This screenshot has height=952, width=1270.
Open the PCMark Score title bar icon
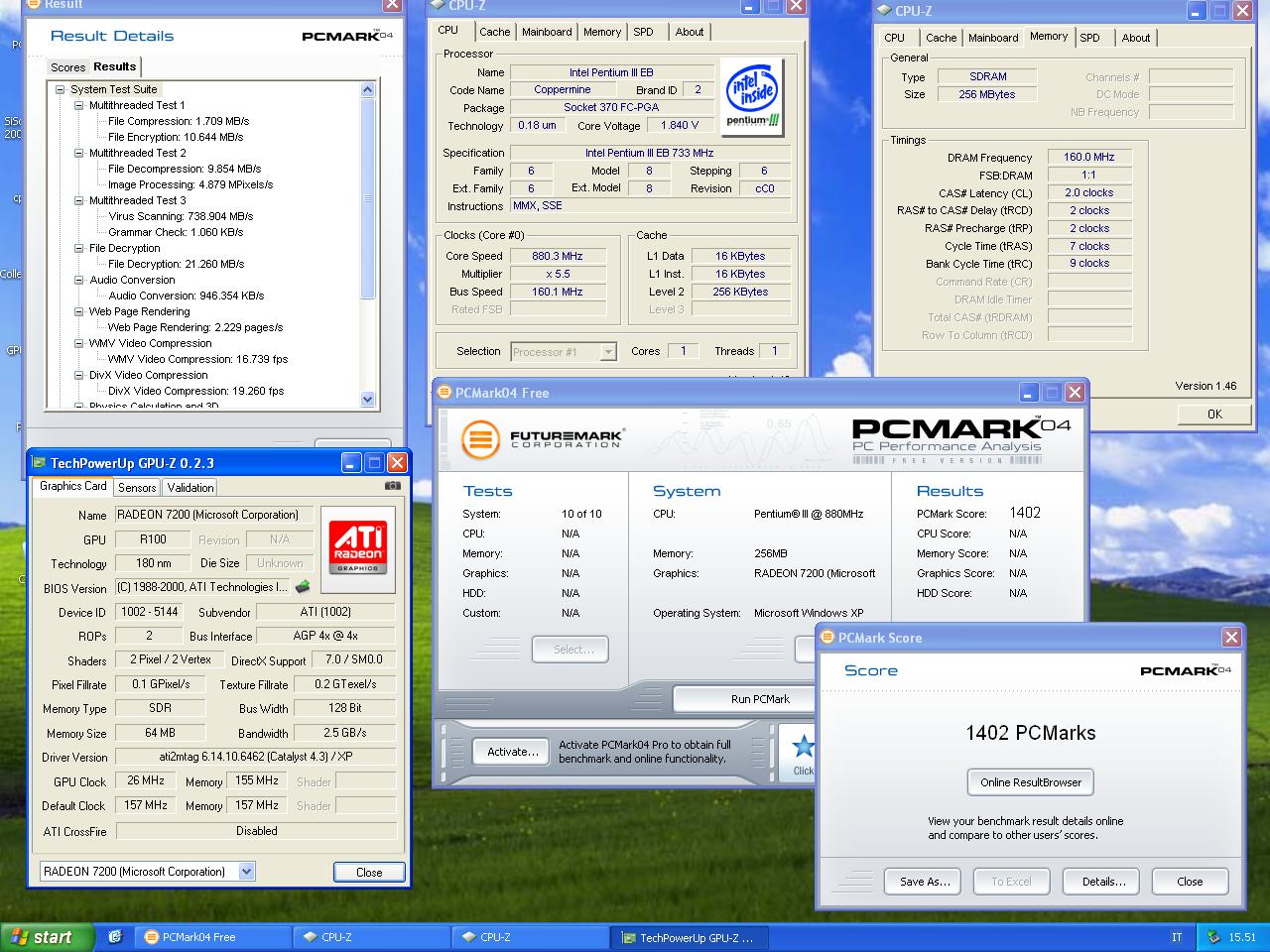828,638
